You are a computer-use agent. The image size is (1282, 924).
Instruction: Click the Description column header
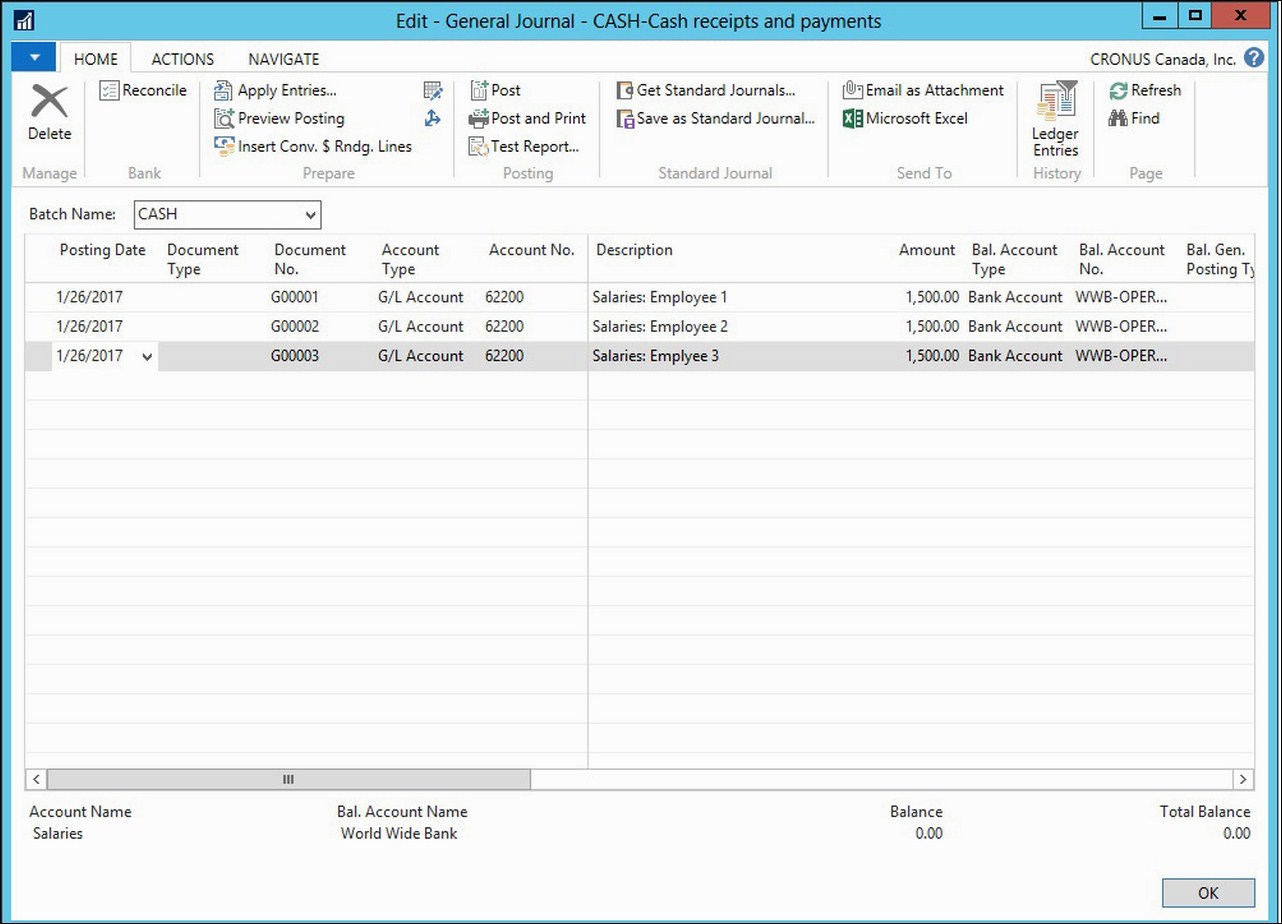pyautogui.click(x=634, y=250)
